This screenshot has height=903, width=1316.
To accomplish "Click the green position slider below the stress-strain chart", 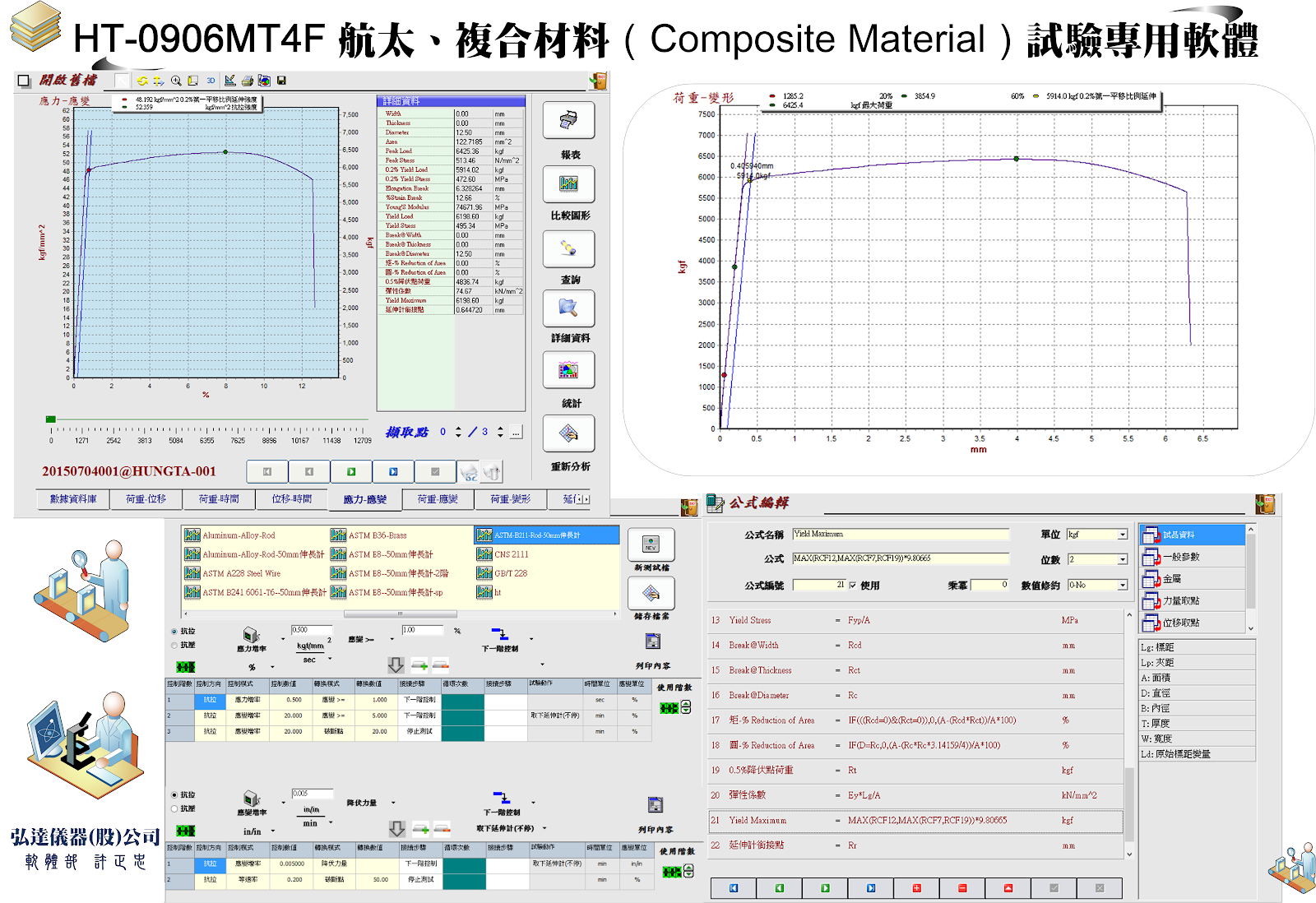I will coord(51,418).
